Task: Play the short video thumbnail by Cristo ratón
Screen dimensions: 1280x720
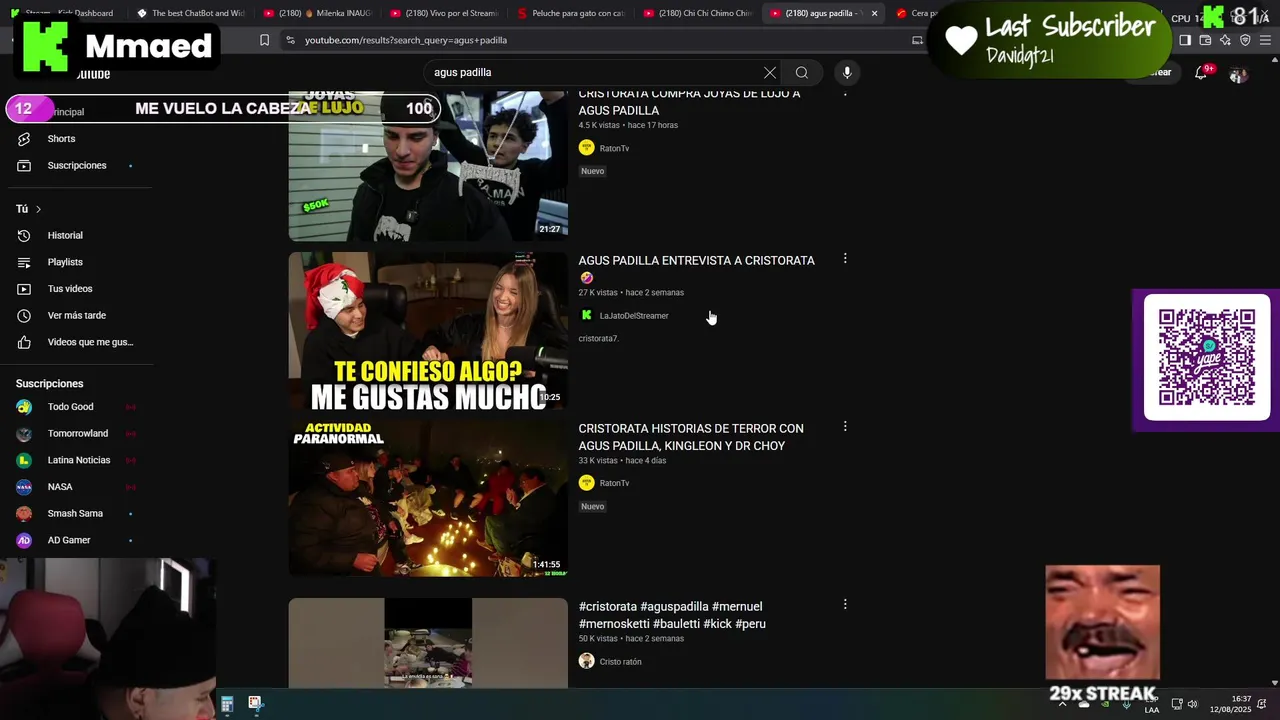Action: pos(428,643)
